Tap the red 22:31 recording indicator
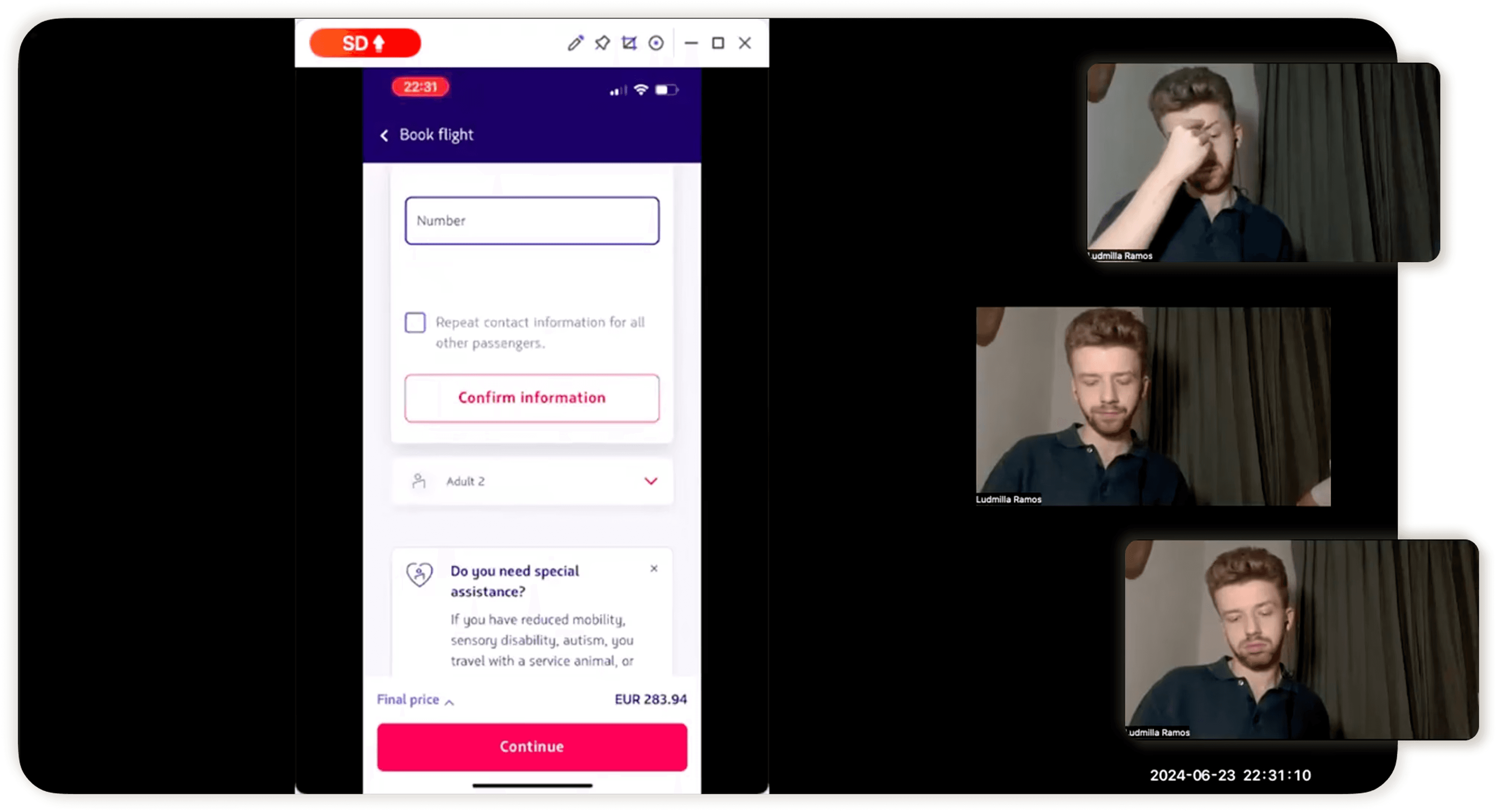 420,87
